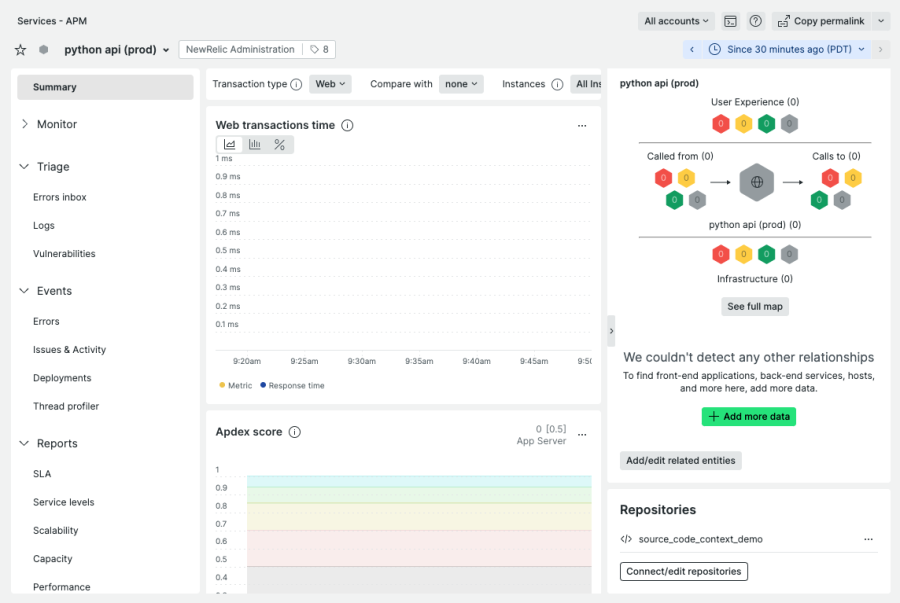Click the Add more data button
Screen dimensions: 900x603
click(x=748, y=416)
